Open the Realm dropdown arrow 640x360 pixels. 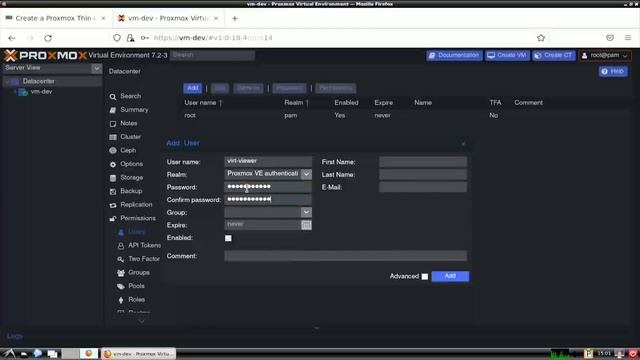pos(306,174)
